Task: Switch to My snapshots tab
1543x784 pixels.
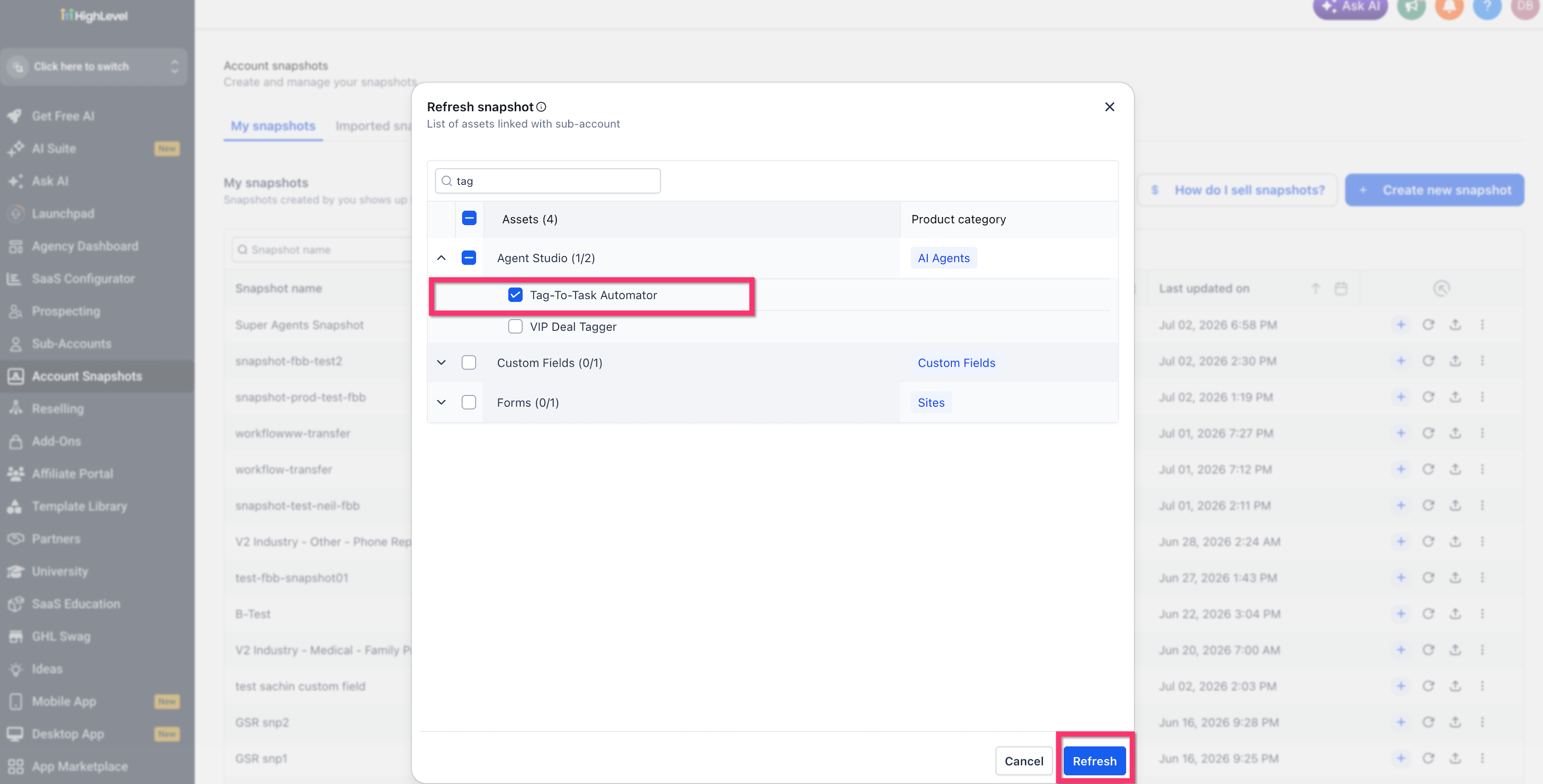Action: point(273,126)
